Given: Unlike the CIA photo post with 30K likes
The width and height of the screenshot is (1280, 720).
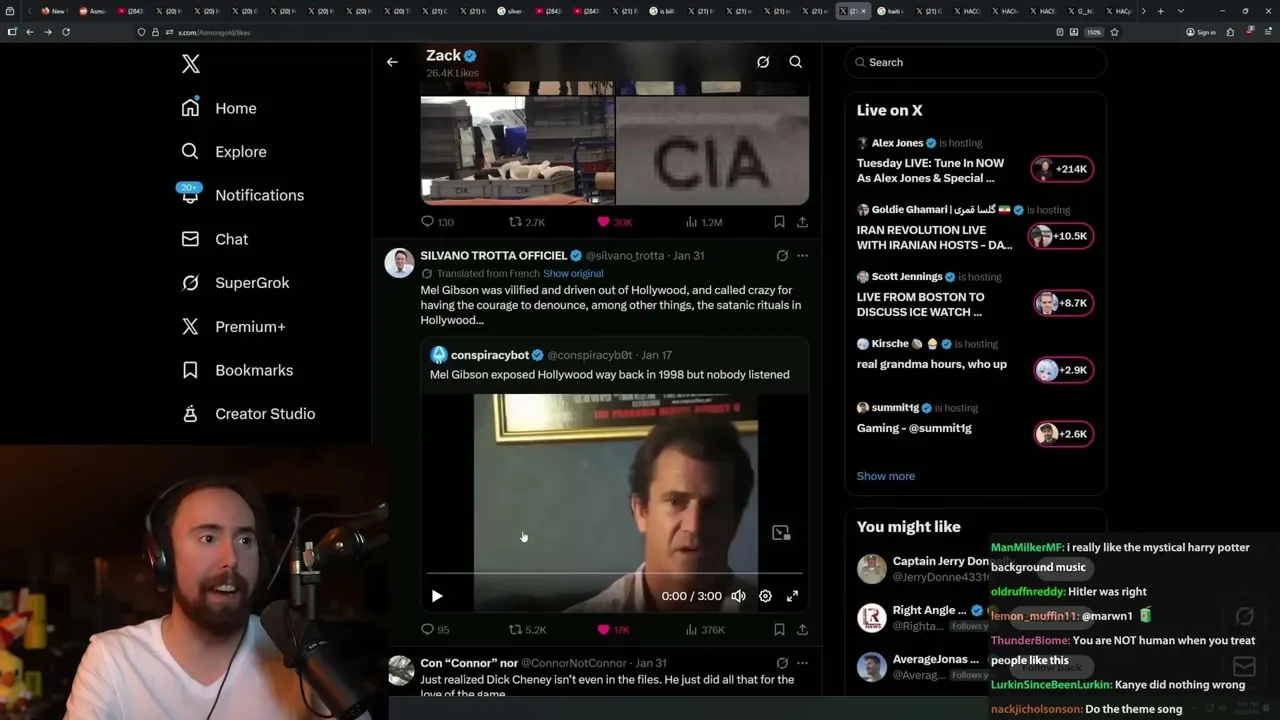Looking at the screenshot, I should [x=614, y=222].
